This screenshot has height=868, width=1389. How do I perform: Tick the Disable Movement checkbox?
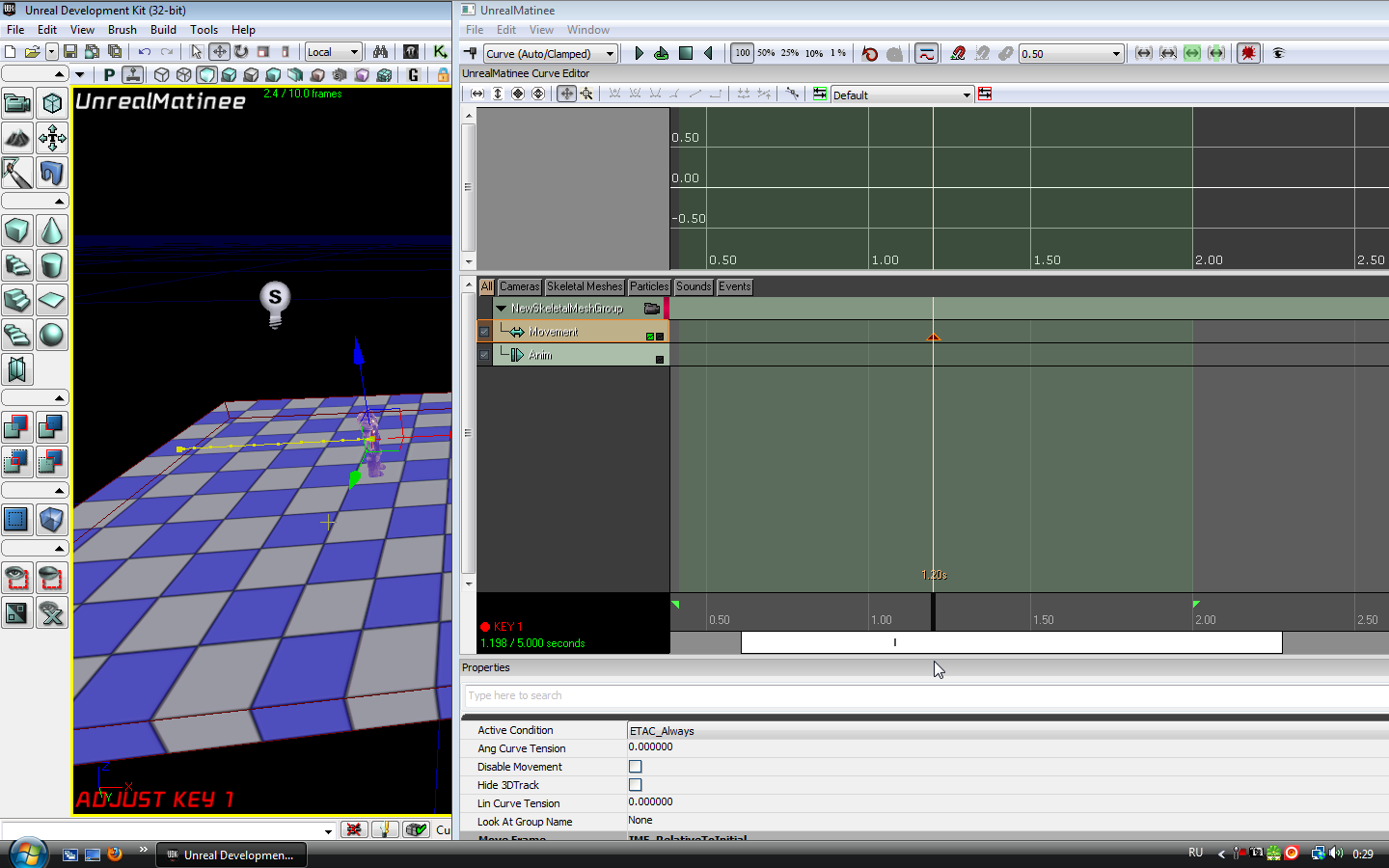pos(636,767)
